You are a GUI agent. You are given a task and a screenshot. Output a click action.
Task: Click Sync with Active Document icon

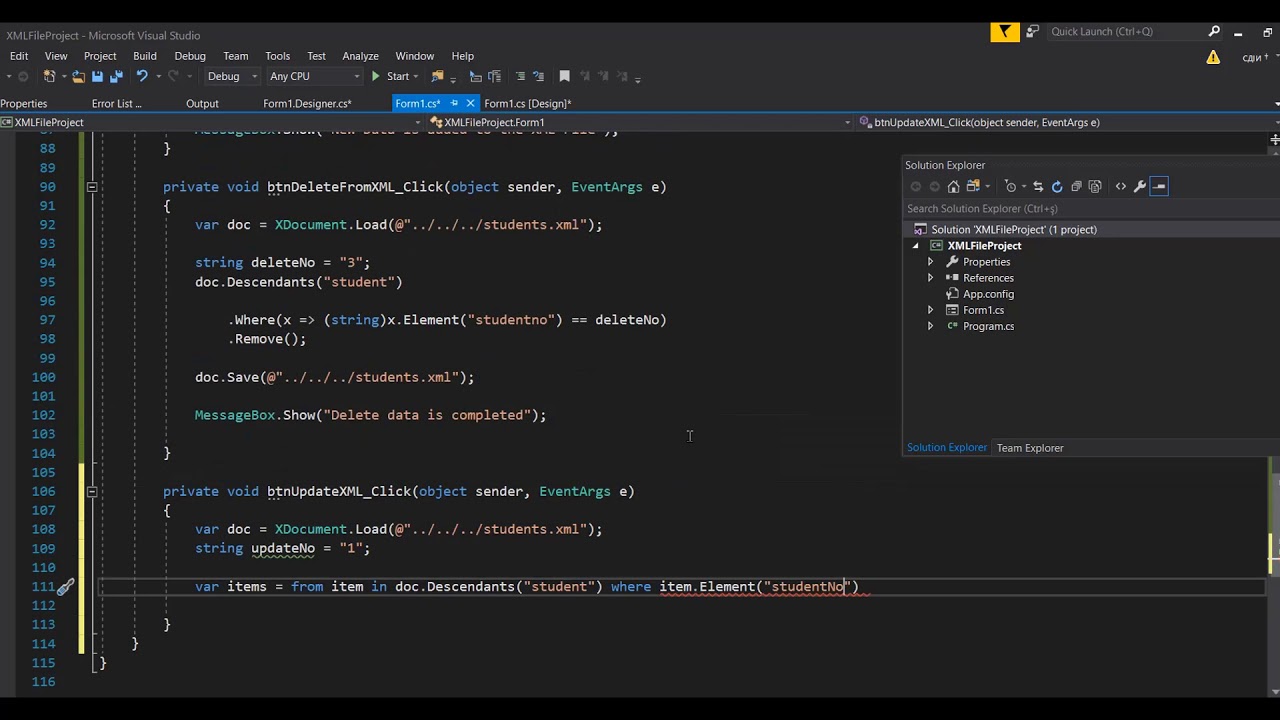tap(1038, 186)
